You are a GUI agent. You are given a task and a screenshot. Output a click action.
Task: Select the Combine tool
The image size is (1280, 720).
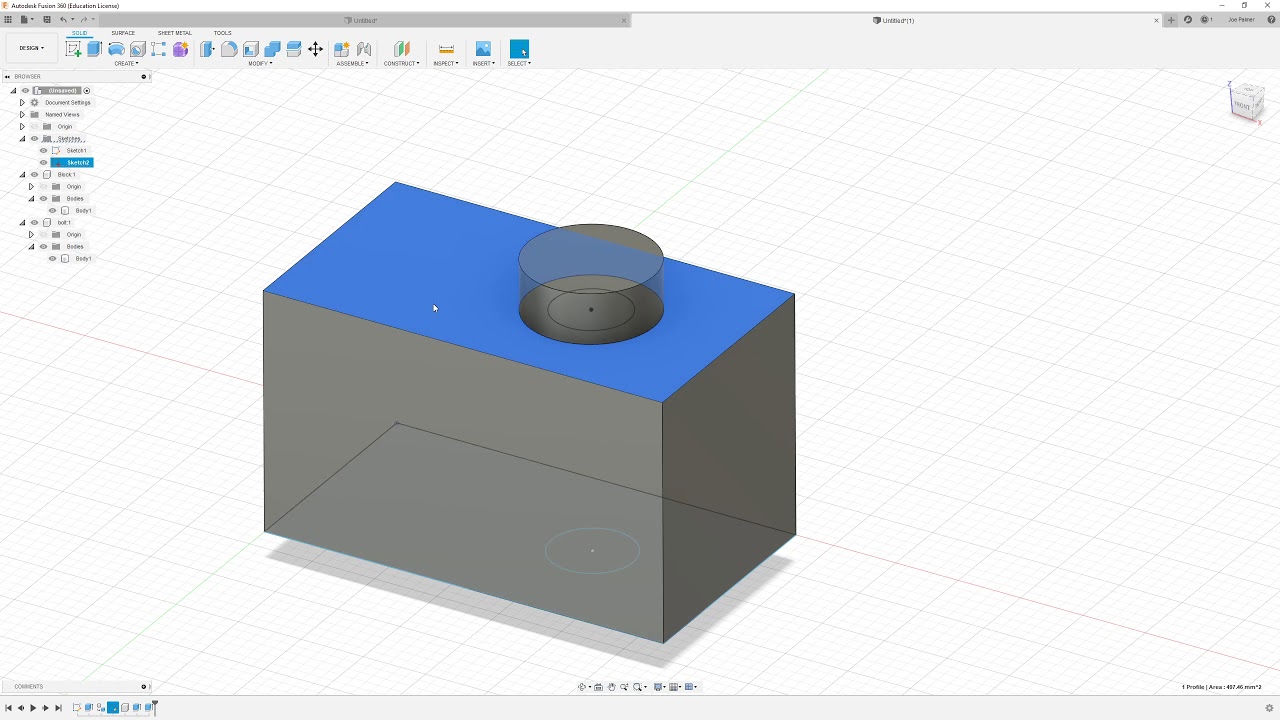coord(272,49)
